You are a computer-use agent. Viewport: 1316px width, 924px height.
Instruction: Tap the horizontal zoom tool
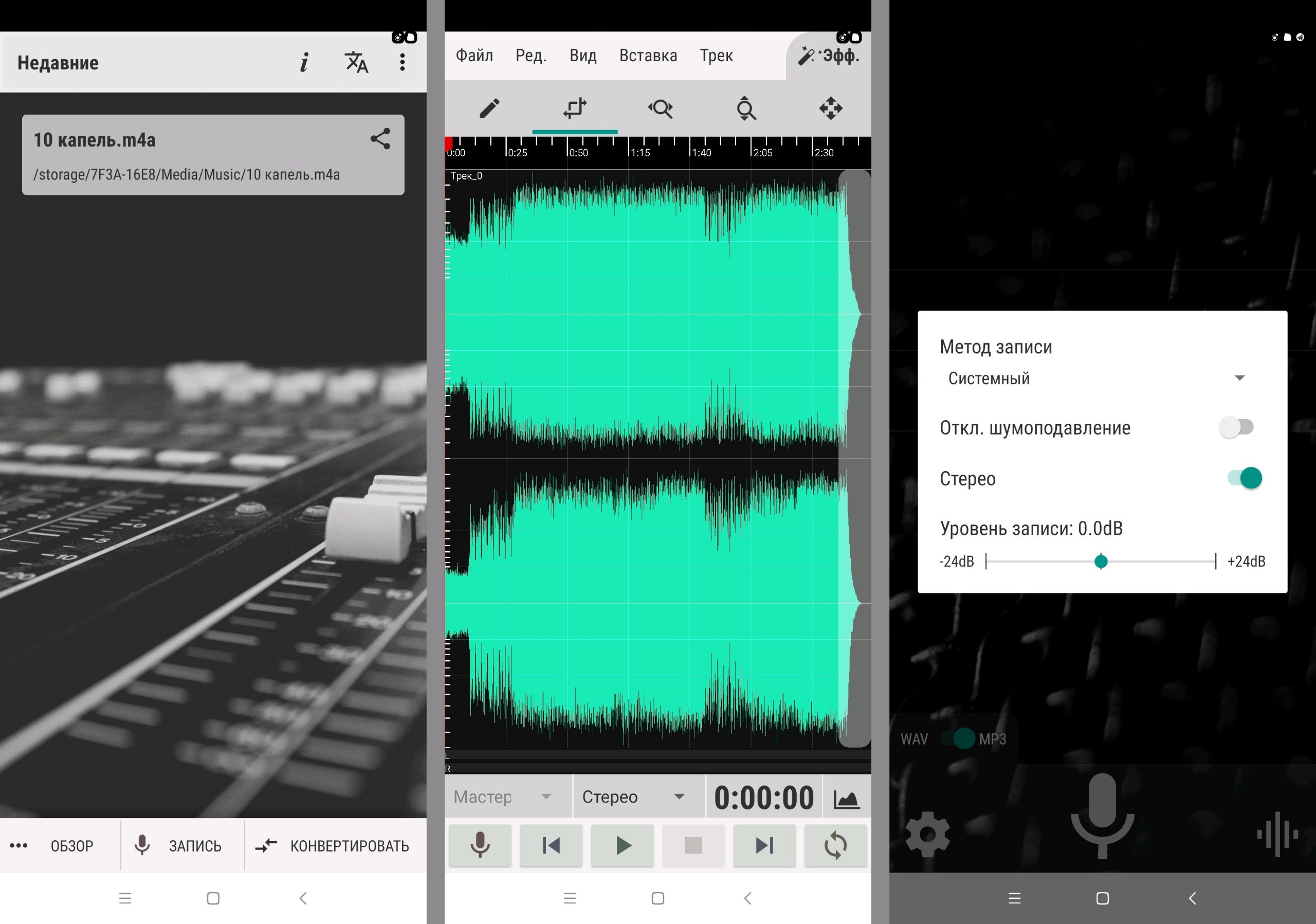click(x=660, y=108)
